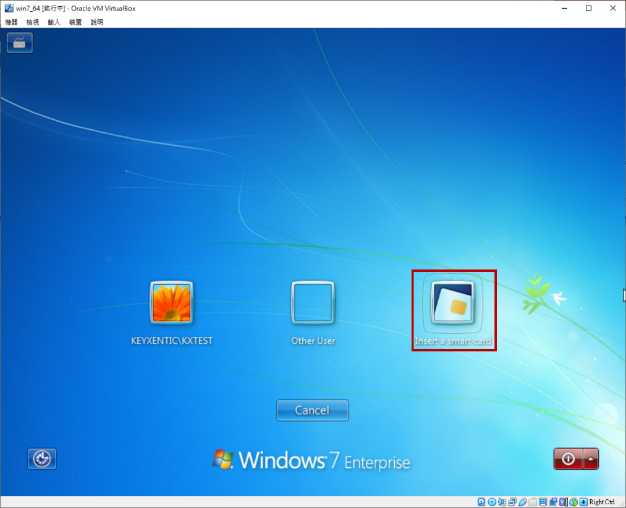Viewport: 626px width, 508px height.
Task: Click the KEYXENTIC\KXTEST account name text
Action: tap(172, 341)
